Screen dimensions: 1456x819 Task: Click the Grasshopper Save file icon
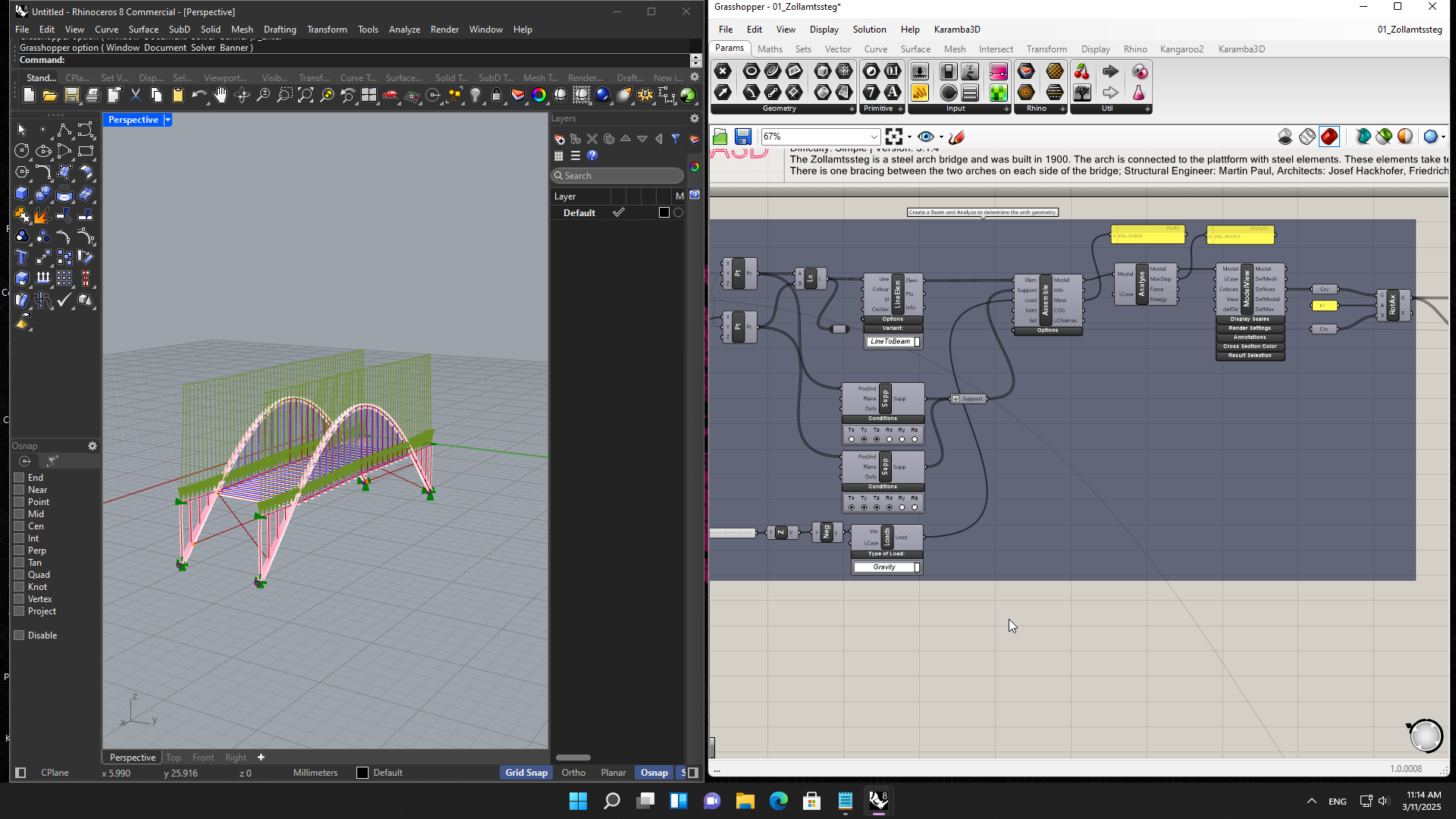click(x=743, y=136)
